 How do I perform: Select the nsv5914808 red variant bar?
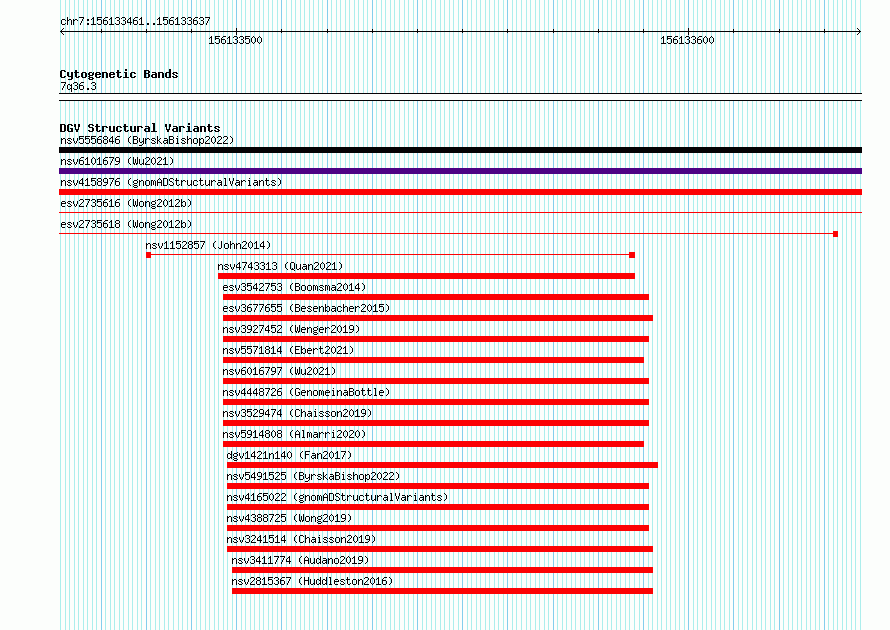click(x=434, y=444)
